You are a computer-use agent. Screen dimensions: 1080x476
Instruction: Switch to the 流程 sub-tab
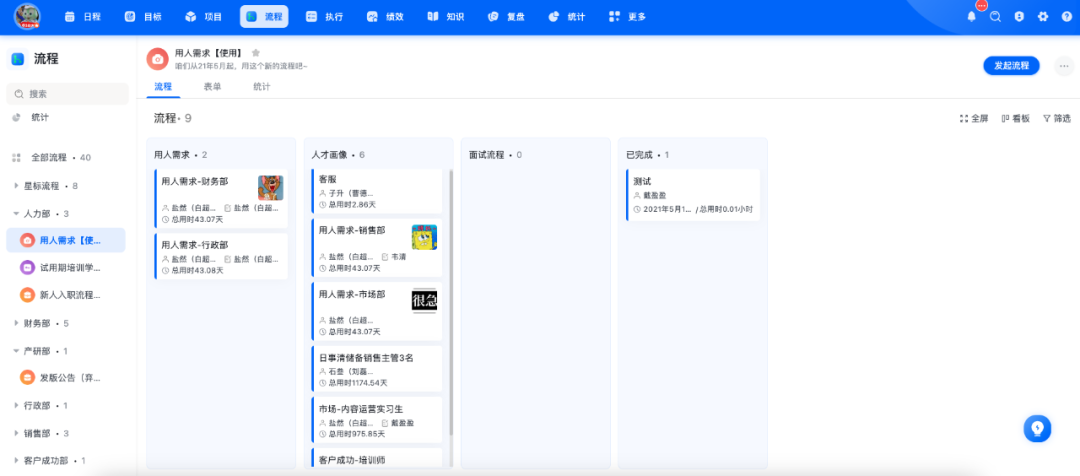click(x=163, y=87)
